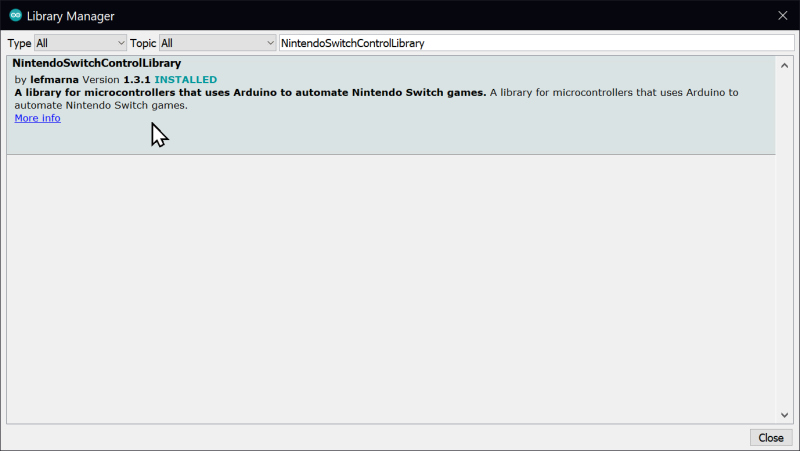800x451 pixels.
Task: Select the NintendoSwitchControlLibrary title
Action: 96,63
